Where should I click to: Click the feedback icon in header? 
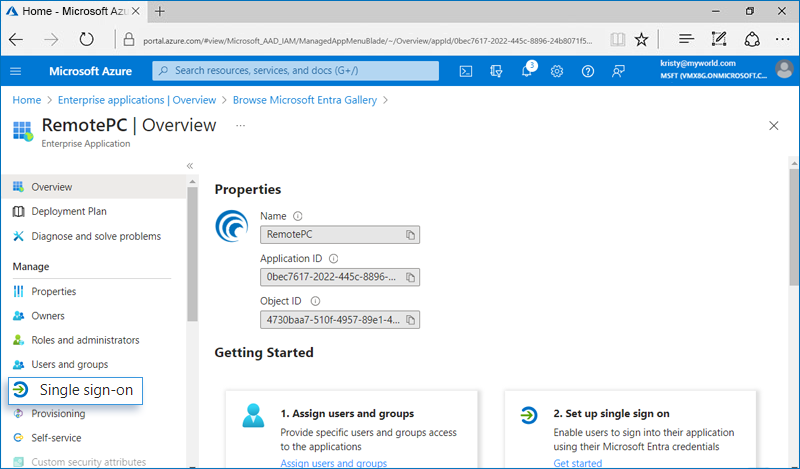(x=618, y=71)
